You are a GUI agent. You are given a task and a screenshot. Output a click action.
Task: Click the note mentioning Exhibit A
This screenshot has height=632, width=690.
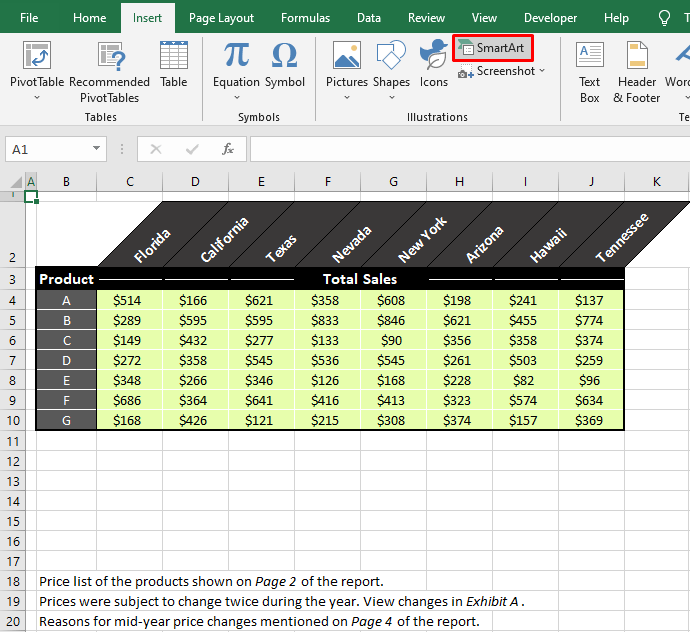[282, 602]
